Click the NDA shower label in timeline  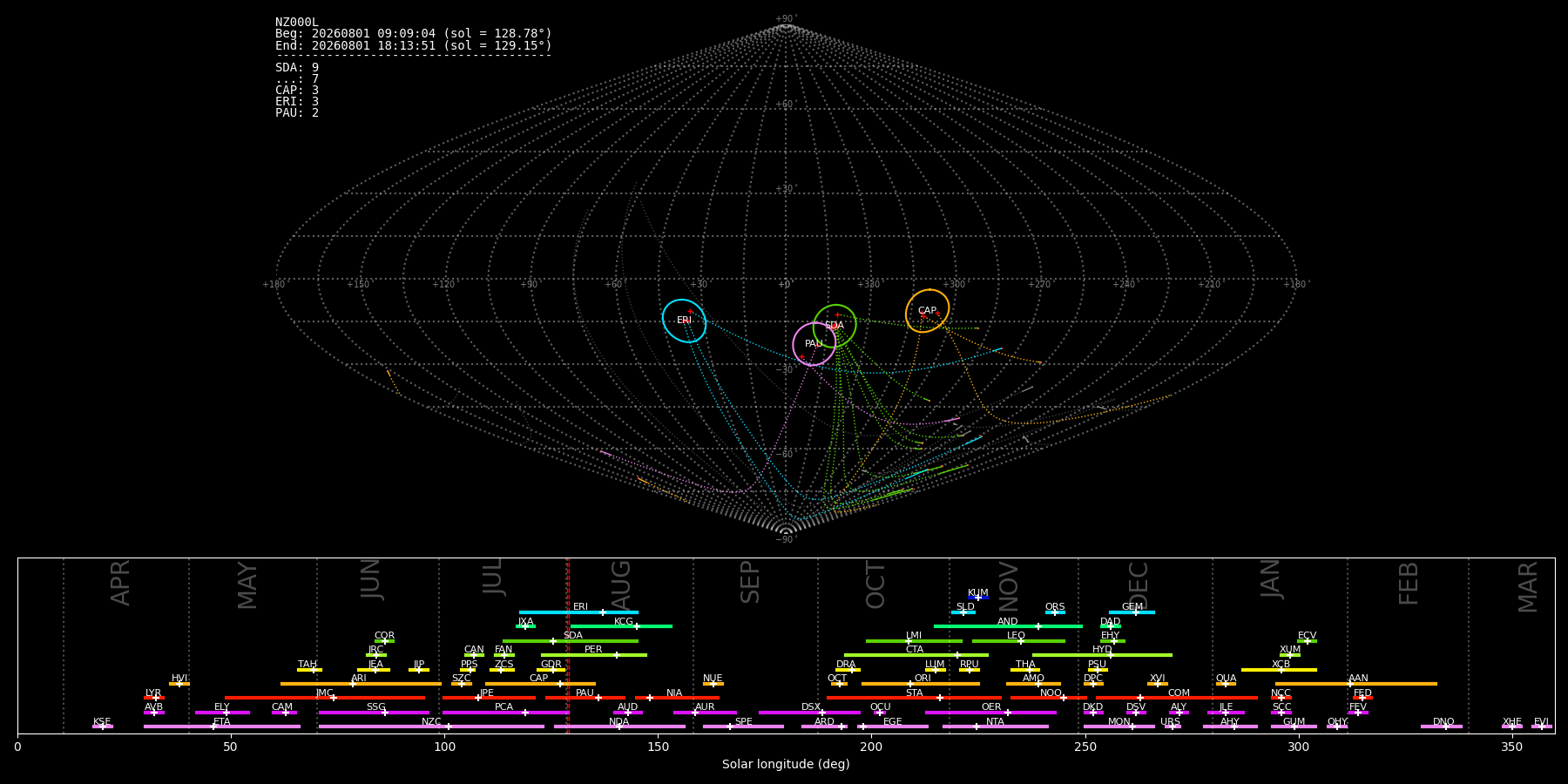click(619, 722)
